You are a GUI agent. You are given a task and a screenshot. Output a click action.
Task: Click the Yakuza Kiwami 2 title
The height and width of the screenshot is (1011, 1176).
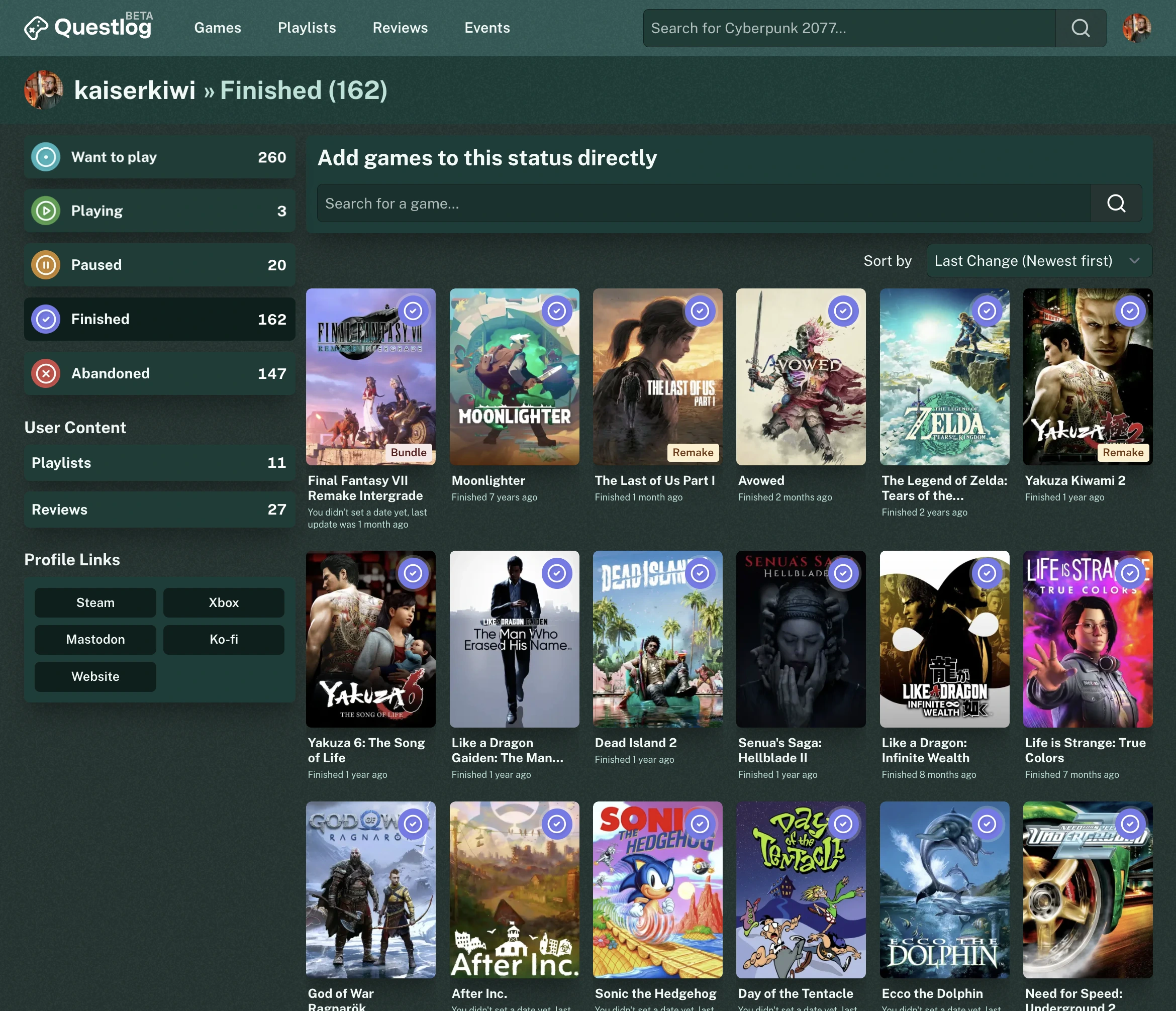[x=1075, y=480]
